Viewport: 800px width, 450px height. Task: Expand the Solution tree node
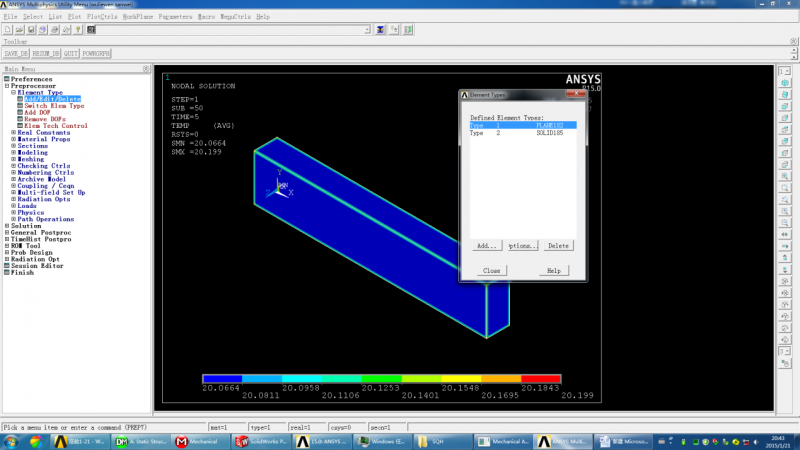pos(7,226)
